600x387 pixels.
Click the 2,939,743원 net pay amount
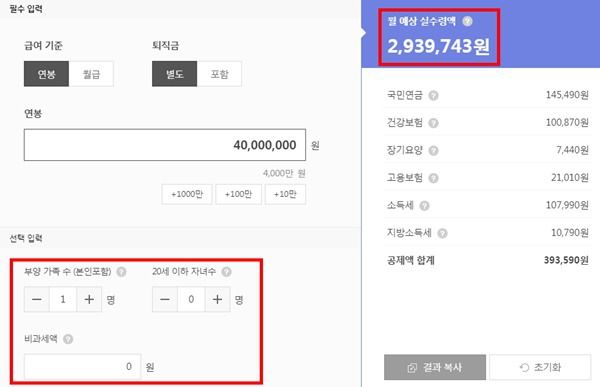click(x=439, y=46)
